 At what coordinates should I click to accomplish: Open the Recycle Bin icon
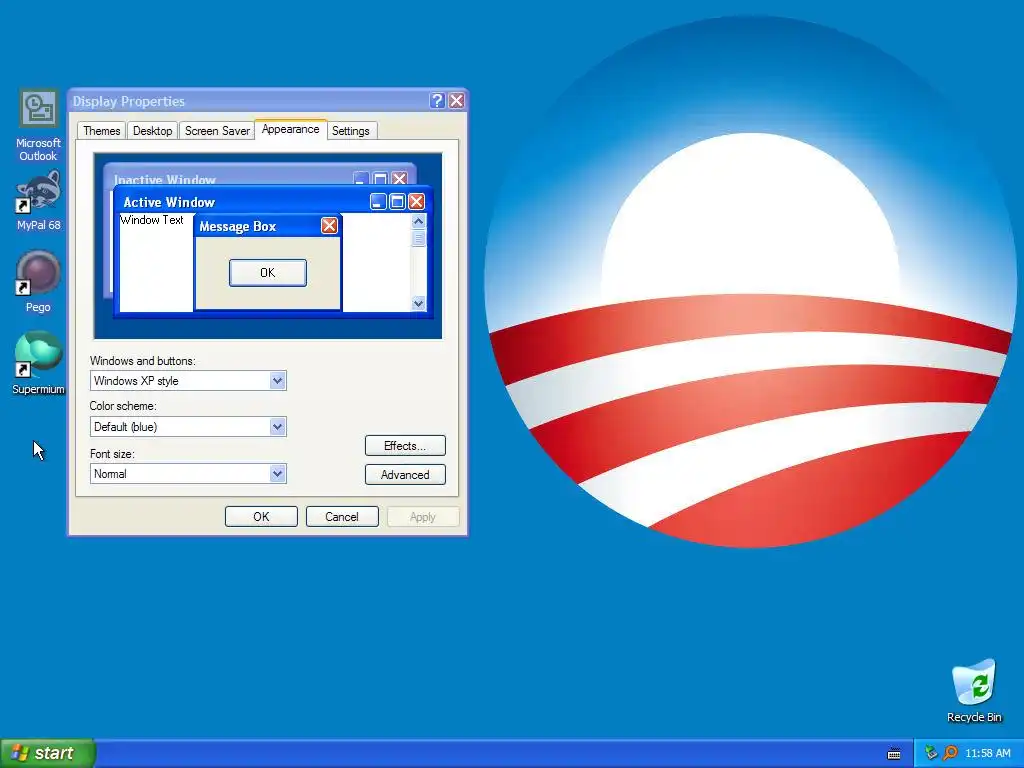click(974, 691)
